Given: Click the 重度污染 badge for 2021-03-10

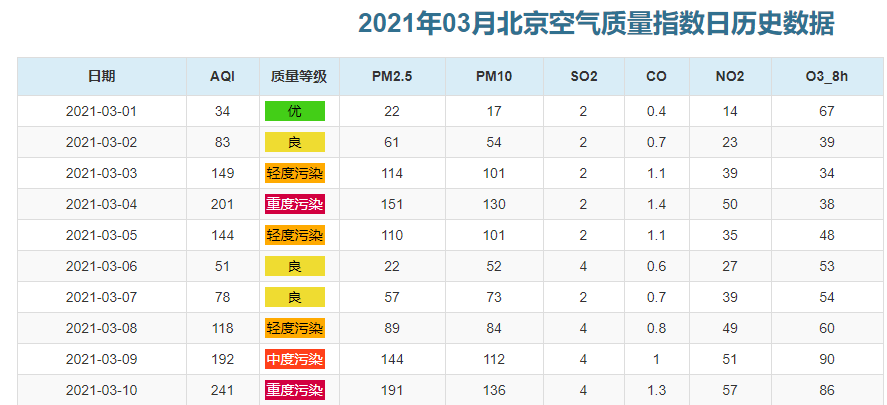Looking at the screenshot, I should [295, 391].
